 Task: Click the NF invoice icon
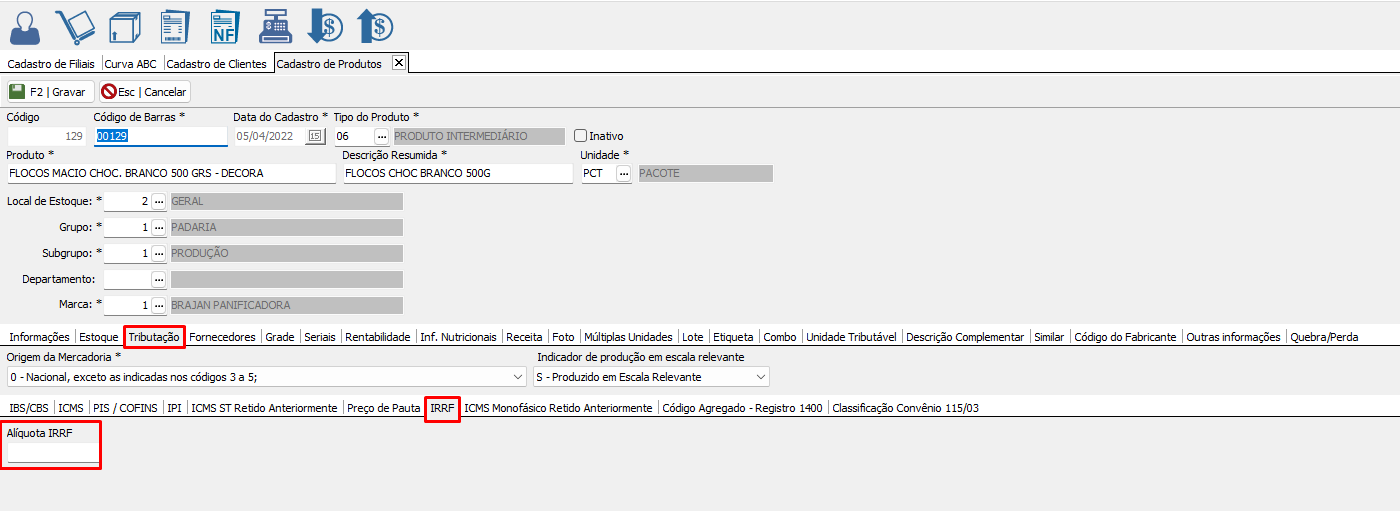point(225,26)
